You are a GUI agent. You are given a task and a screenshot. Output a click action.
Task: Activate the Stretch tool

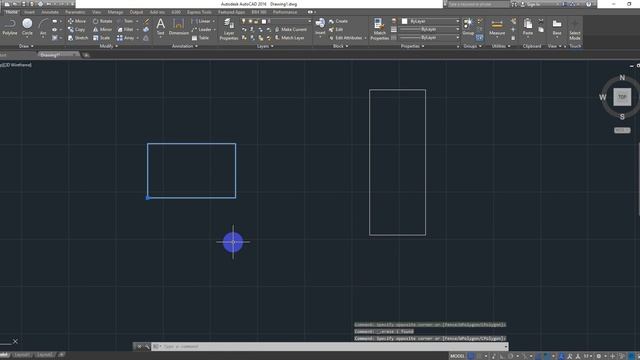coord(78,38)
